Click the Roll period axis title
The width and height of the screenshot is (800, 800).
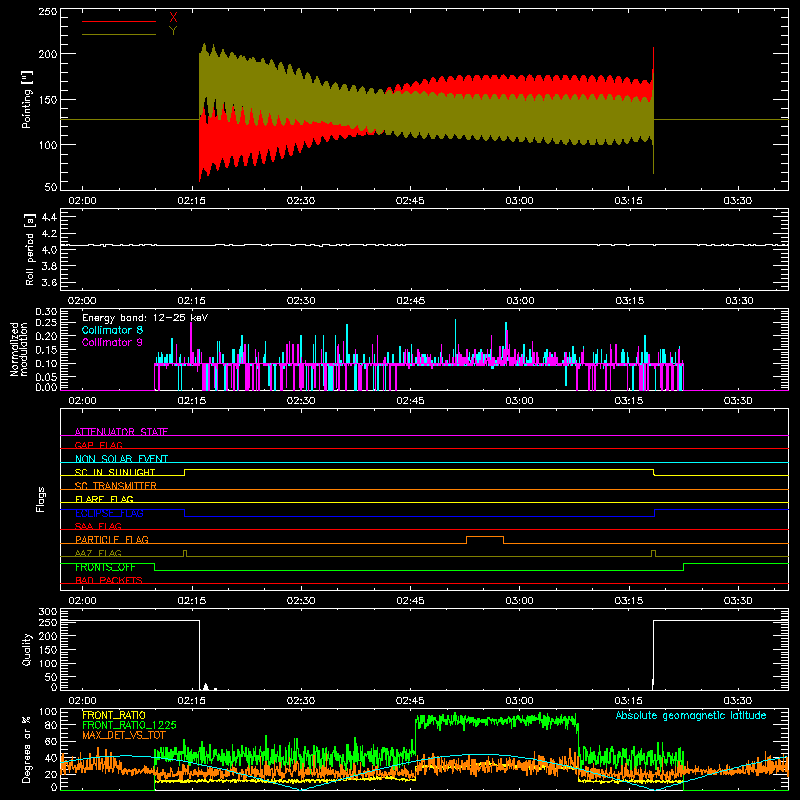click(30, 249)
